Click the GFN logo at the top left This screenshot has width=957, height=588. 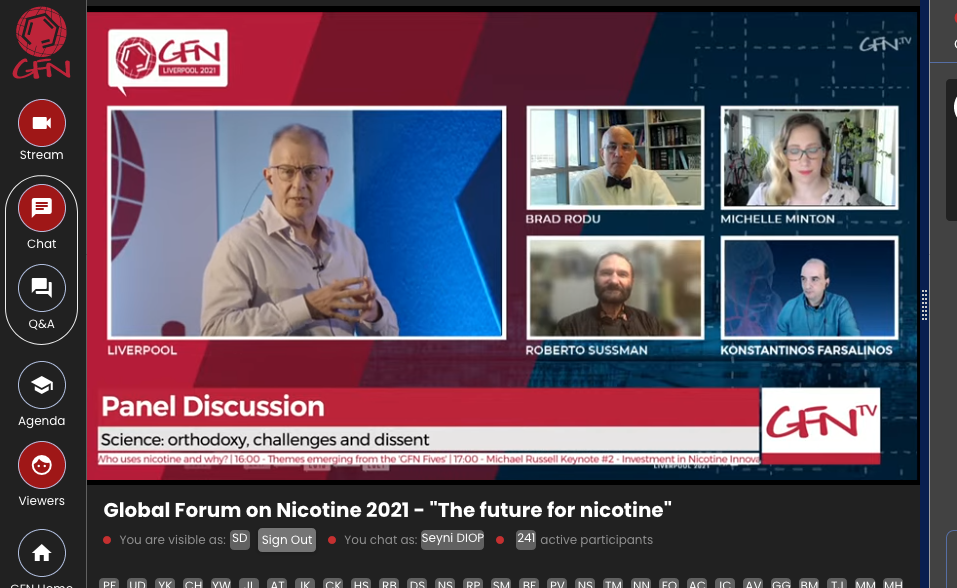(41, 43)
